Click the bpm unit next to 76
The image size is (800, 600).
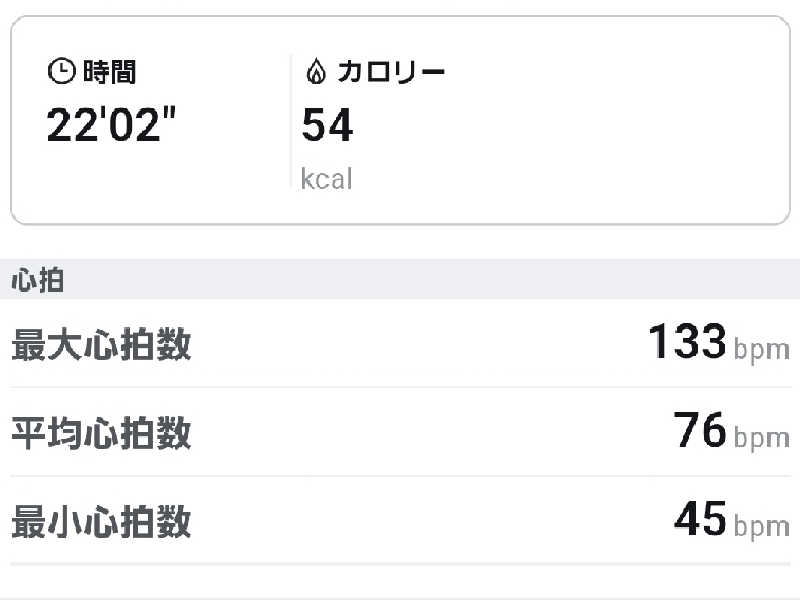[x=761, y=438]
